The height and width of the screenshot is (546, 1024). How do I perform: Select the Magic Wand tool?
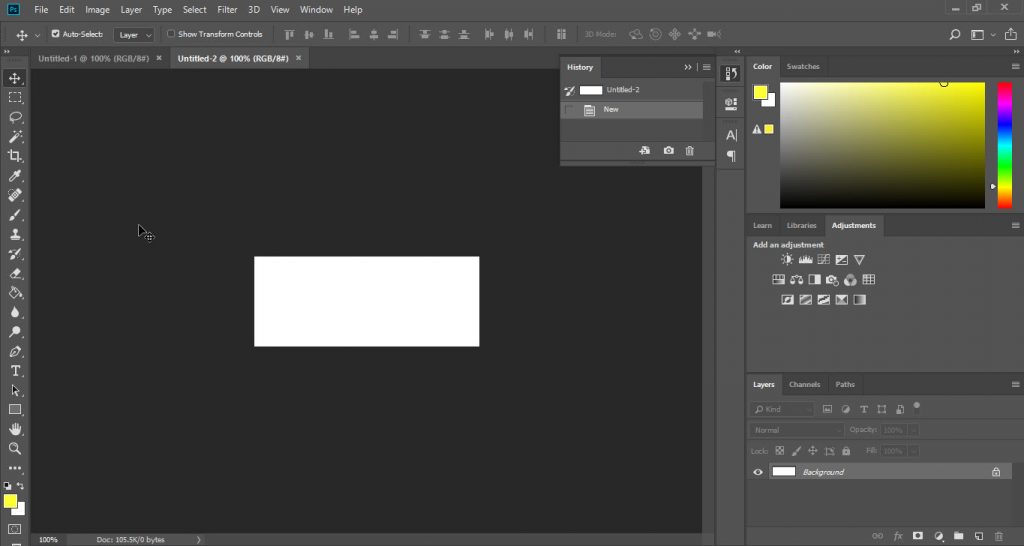coord(15,137)
